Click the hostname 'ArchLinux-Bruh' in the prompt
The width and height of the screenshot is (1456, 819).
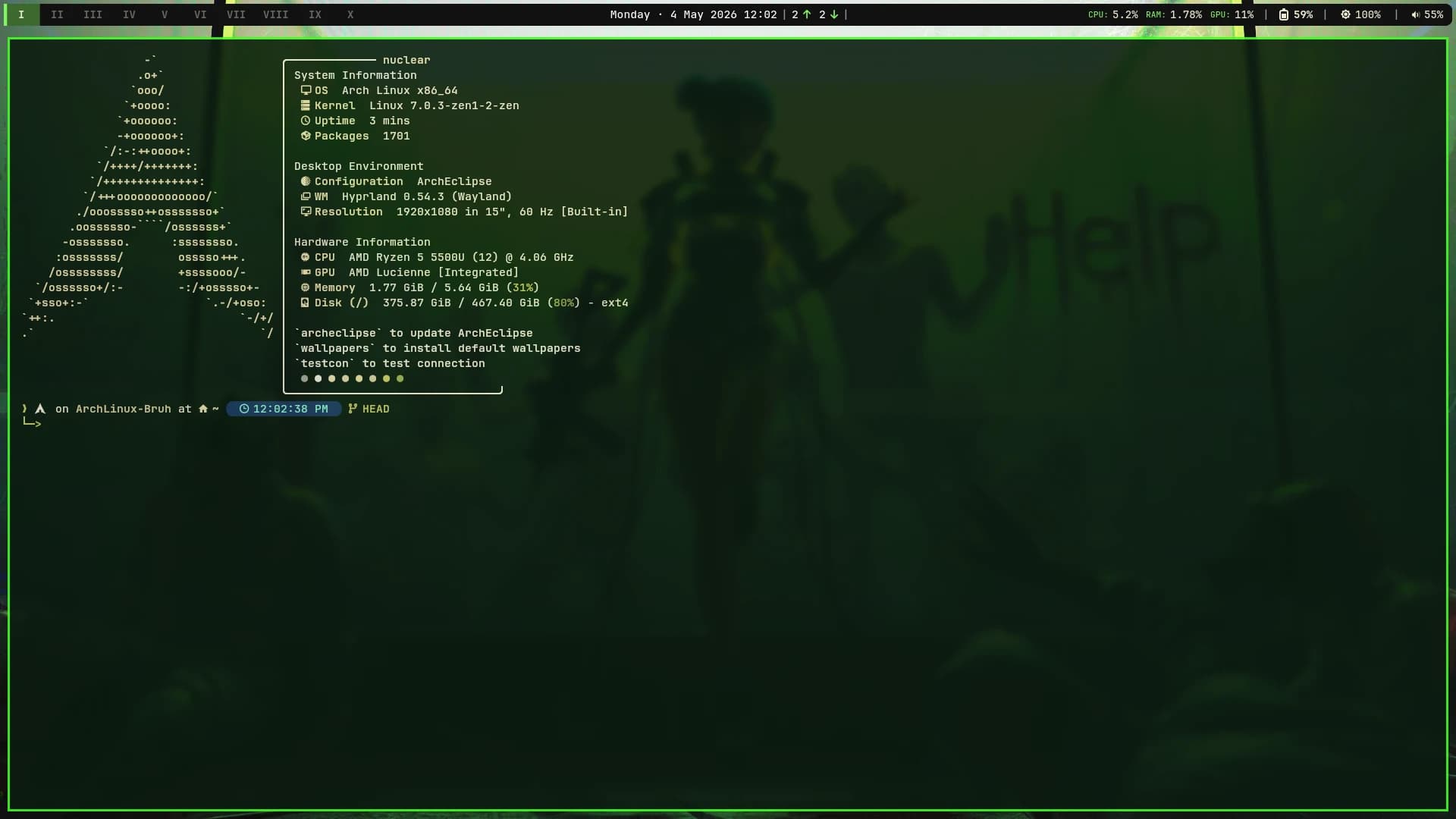tap(124, 409)
